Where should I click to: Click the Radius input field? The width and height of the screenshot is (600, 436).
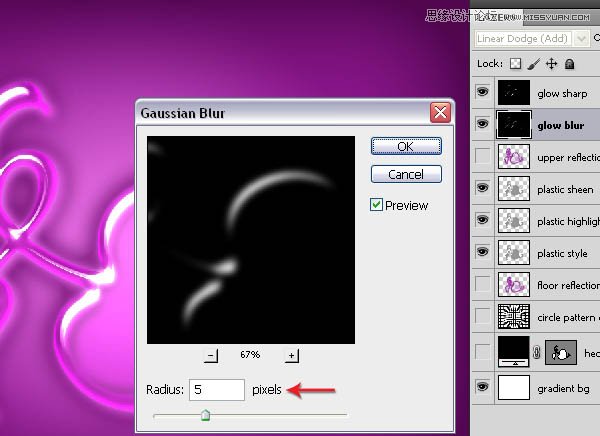coord(215,390)
